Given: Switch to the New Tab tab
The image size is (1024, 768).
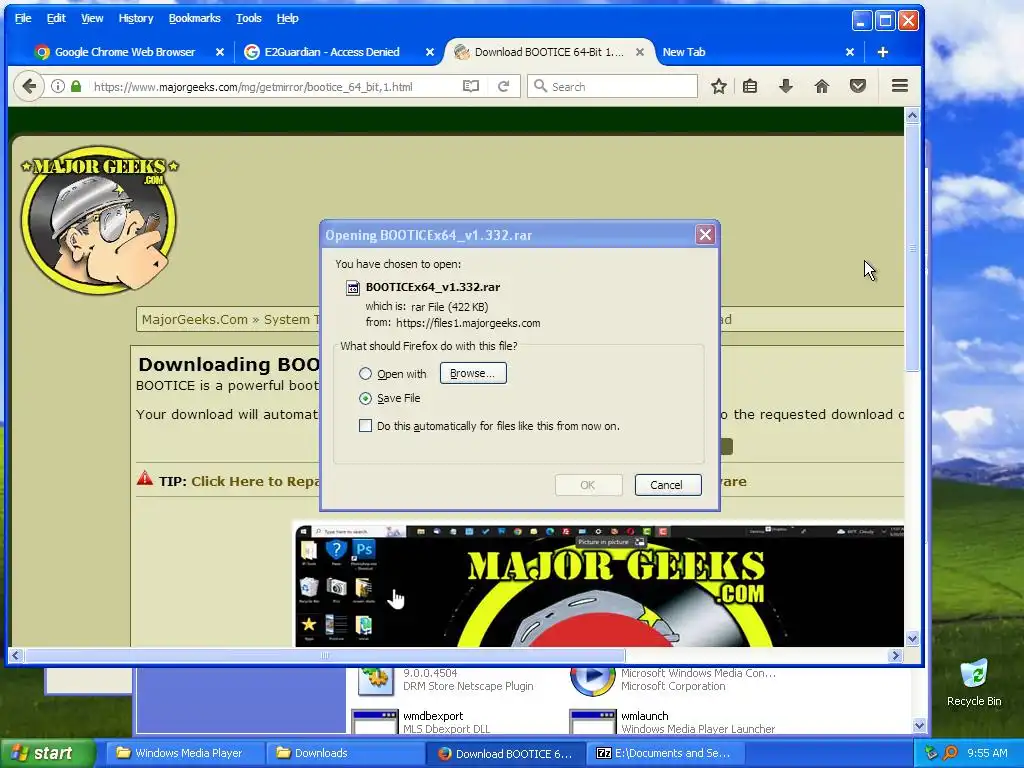Looking at the screenshot, I should click(x=684, y=52).
